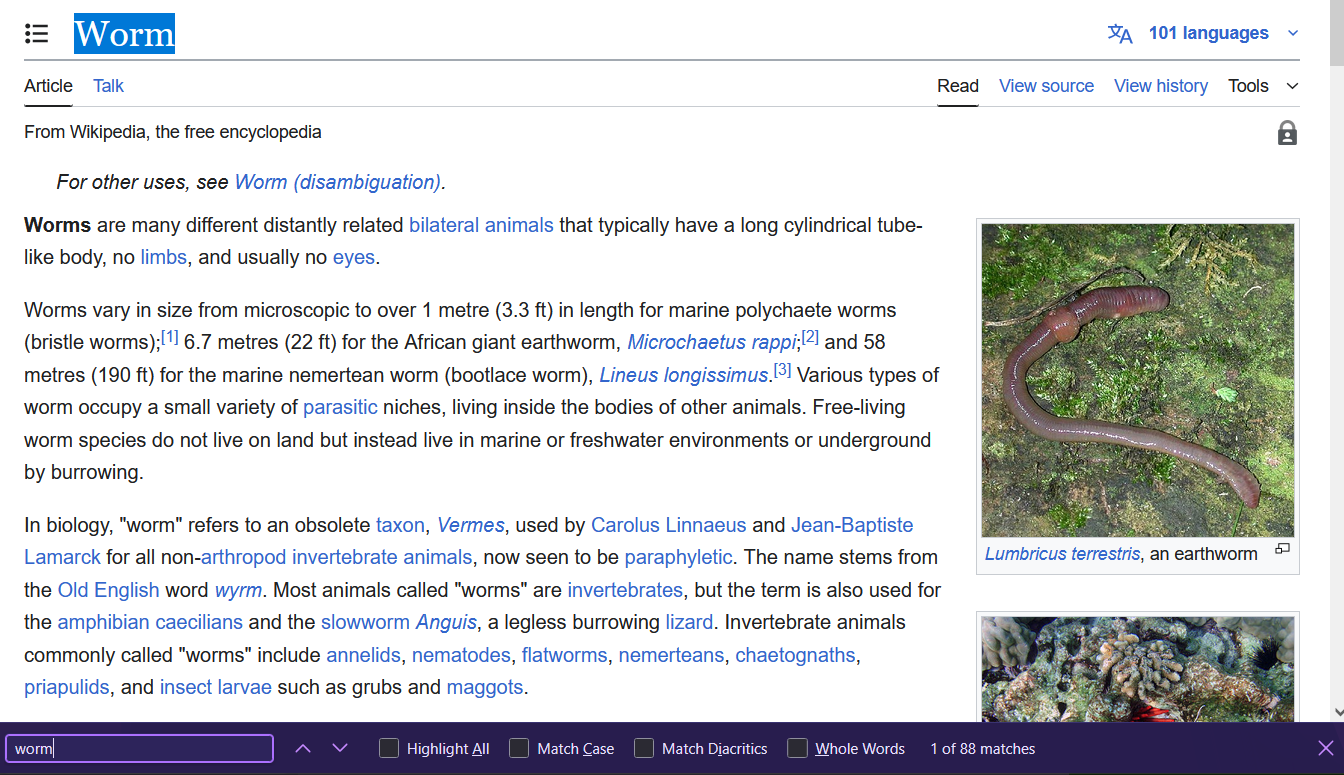The width and height of the screenshot is (1344, 775).
Task: Enable the Whole Words checkbox
Action: tap(797, 748)
